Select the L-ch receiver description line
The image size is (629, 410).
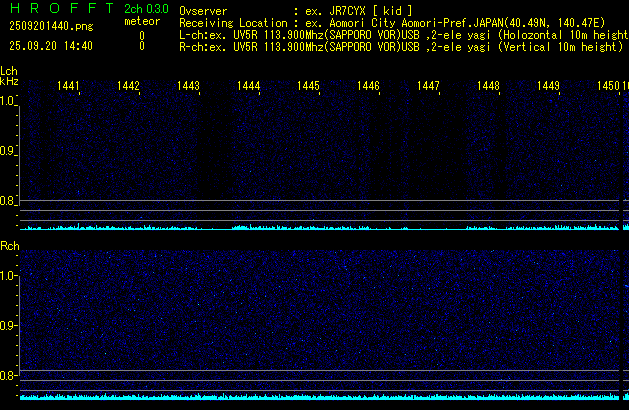(400, 34)
